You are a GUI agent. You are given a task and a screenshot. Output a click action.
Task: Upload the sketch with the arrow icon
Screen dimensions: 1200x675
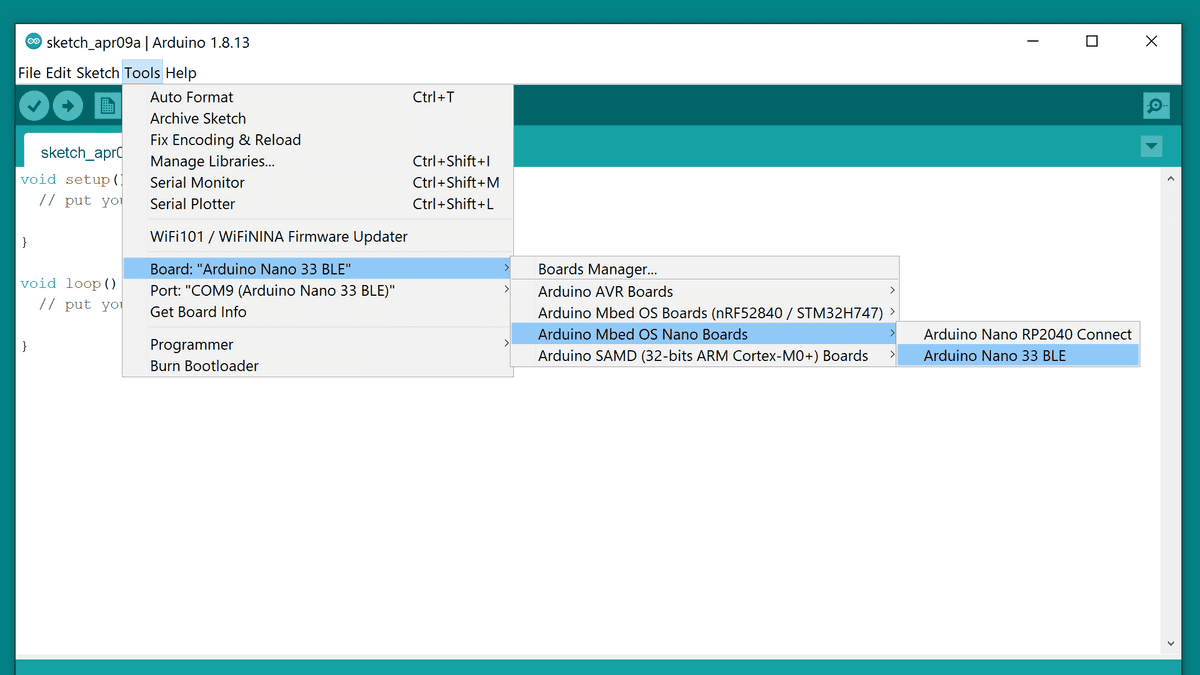tap(68, 105)
